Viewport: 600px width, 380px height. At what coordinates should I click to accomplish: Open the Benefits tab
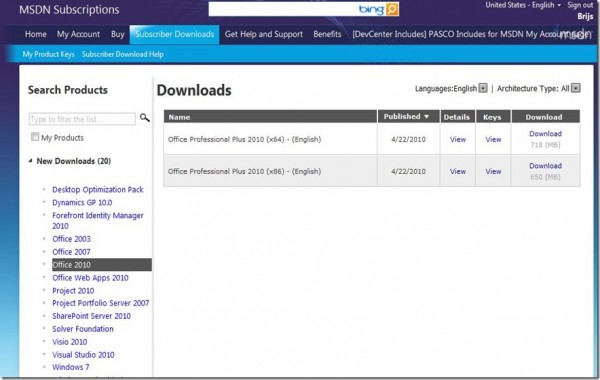click(x=327, y=34)
